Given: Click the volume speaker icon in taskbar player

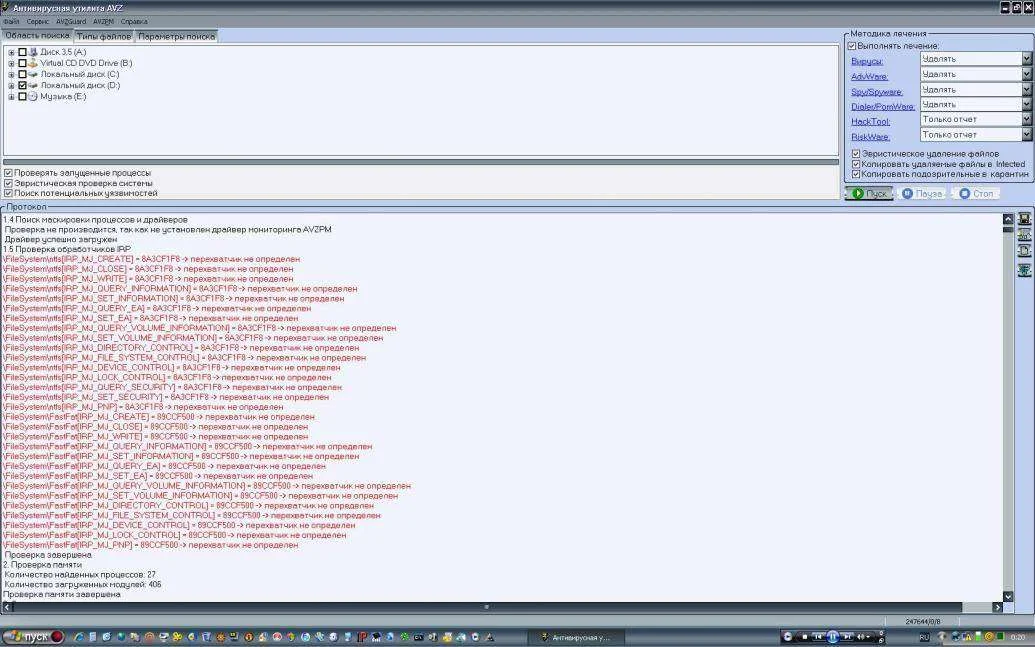Looking at the screenshot, I should (860, 637).
